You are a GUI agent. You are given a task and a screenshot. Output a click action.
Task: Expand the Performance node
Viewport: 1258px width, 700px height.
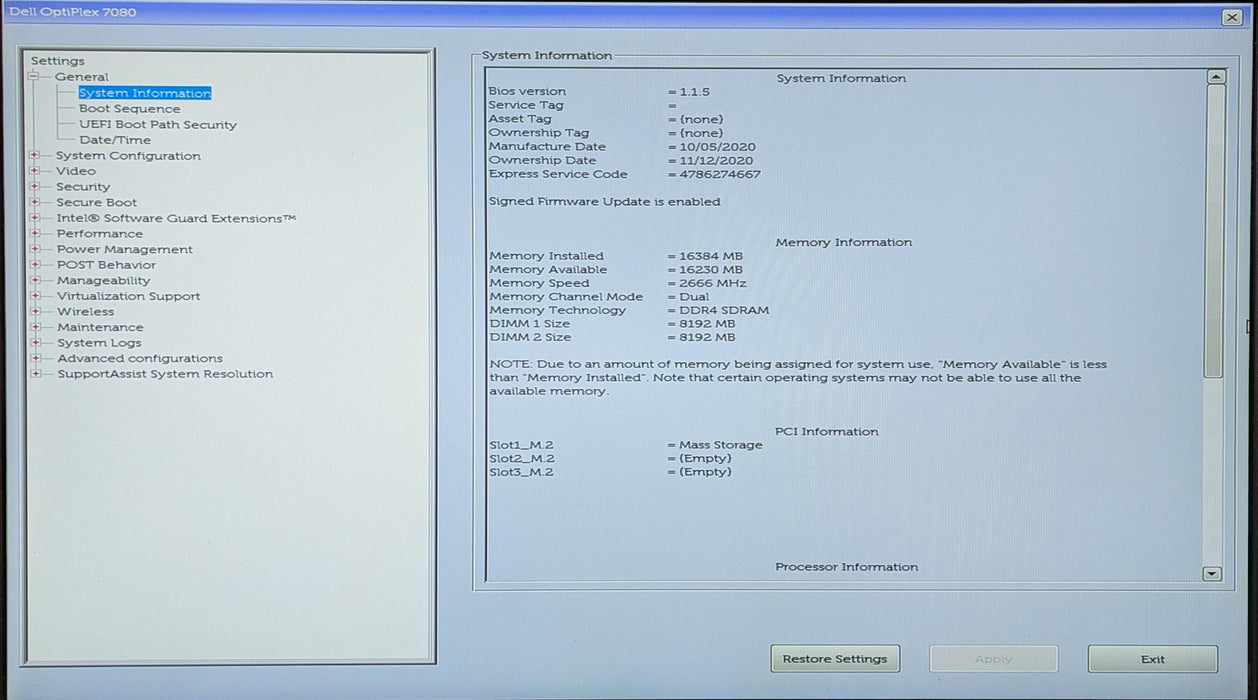(35, 234)
